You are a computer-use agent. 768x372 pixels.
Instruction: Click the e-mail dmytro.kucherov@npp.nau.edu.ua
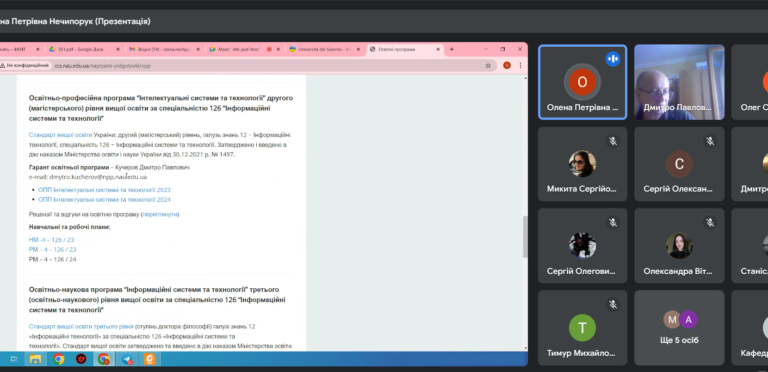coord(98,177)
